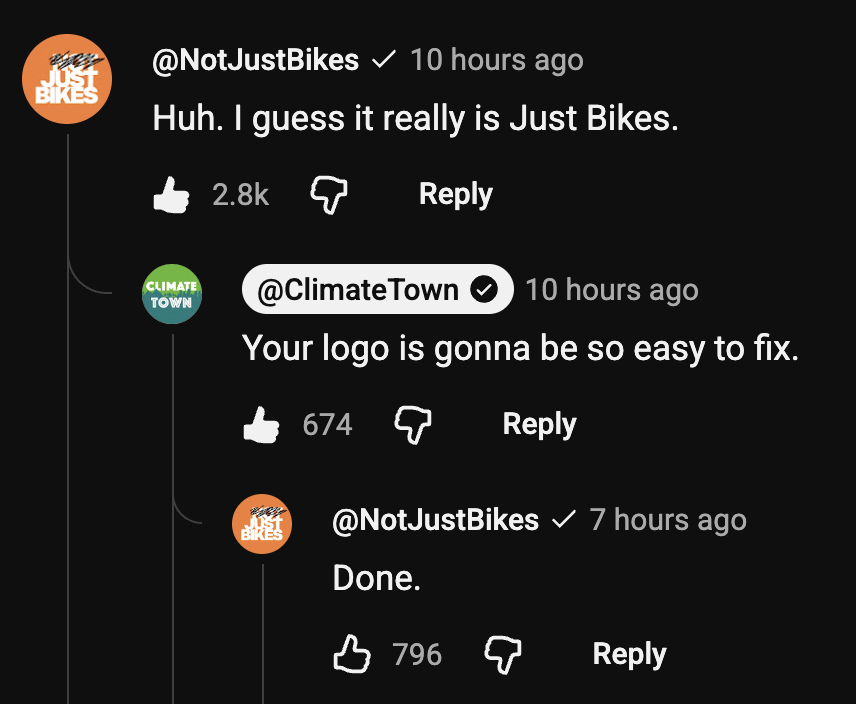Open the ClimateTown channel avatar
The width and height of the screenshot is (856, 704).
coord(172,294)
